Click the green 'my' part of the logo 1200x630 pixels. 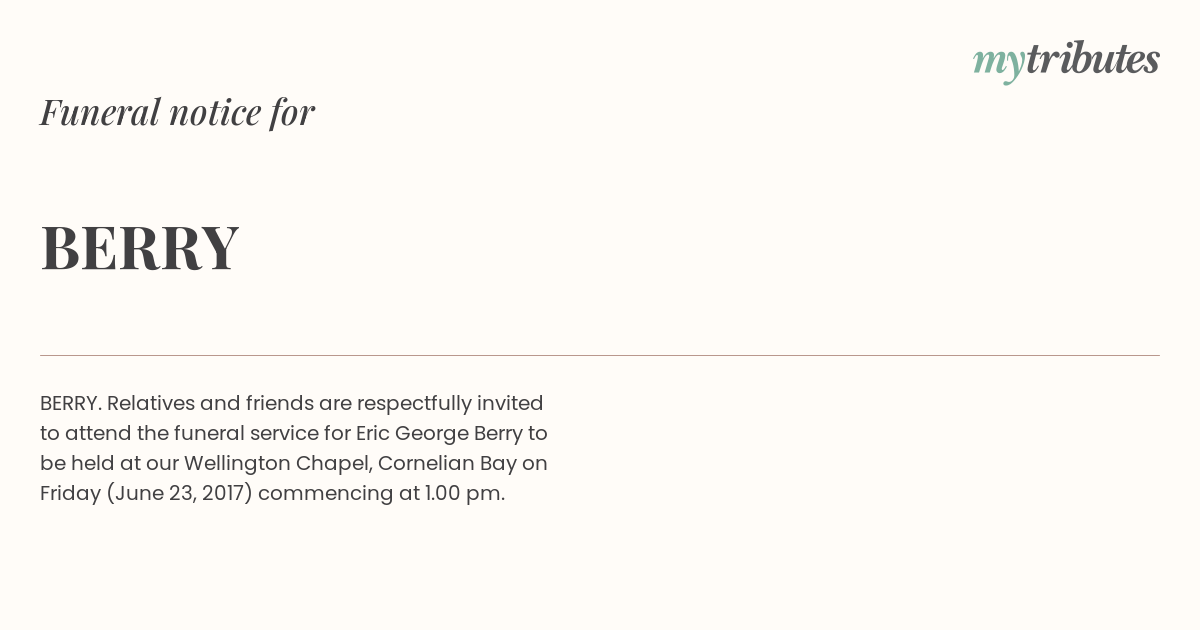pyautogui.click(x=999, y=65)
